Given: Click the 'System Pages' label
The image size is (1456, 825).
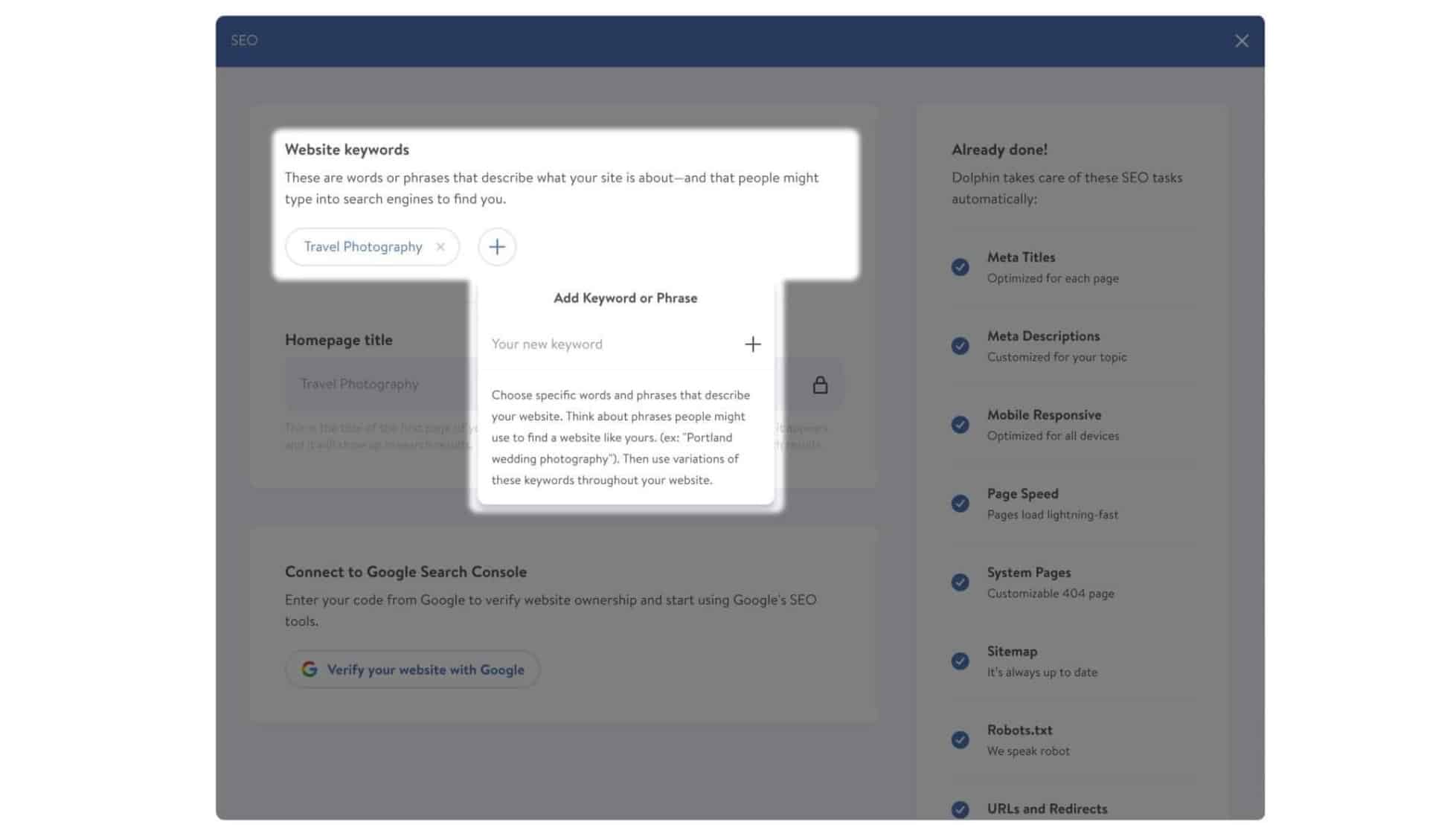Looking at the screenshot, I should (1029, 573).
